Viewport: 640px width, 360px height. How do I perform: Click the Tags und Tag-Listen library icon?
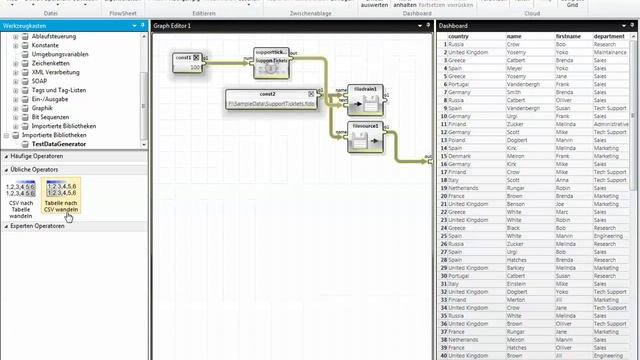(25, 90)
